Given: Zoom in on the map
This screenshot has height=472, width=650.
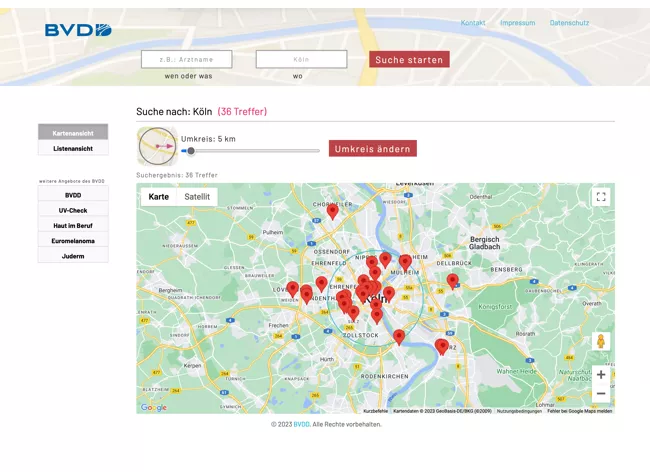Looking at the screenshot, I should (x=600, y=375).
